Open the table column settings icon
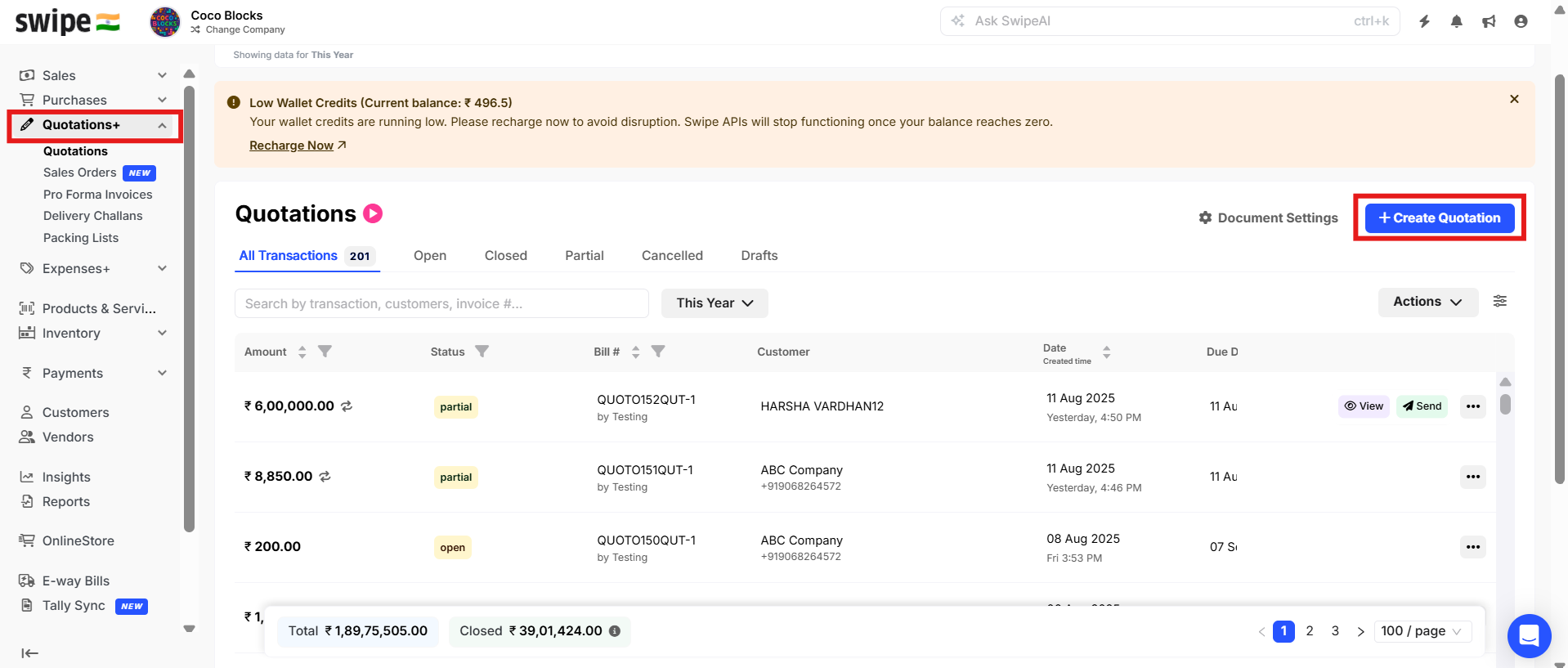 click(1500, 302)
